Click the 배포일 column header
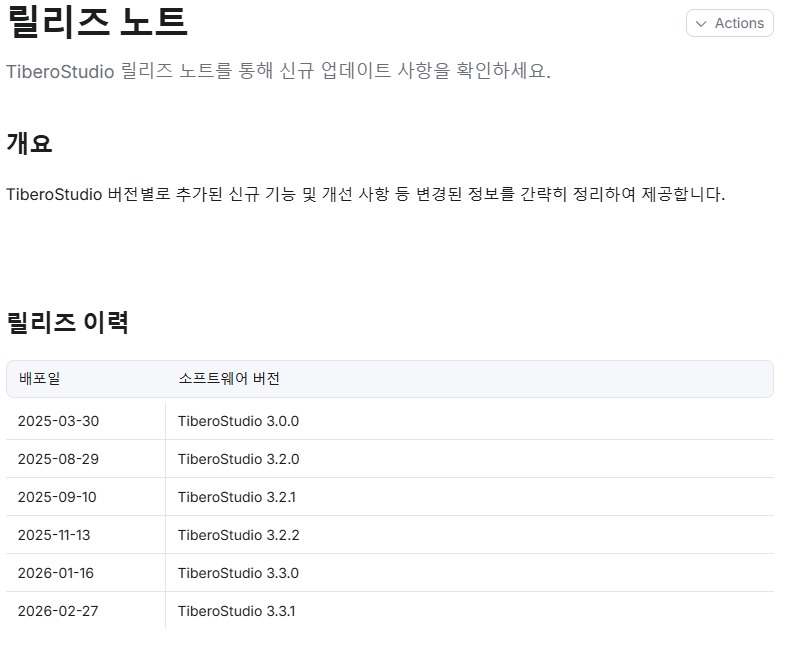 (39, 378)
